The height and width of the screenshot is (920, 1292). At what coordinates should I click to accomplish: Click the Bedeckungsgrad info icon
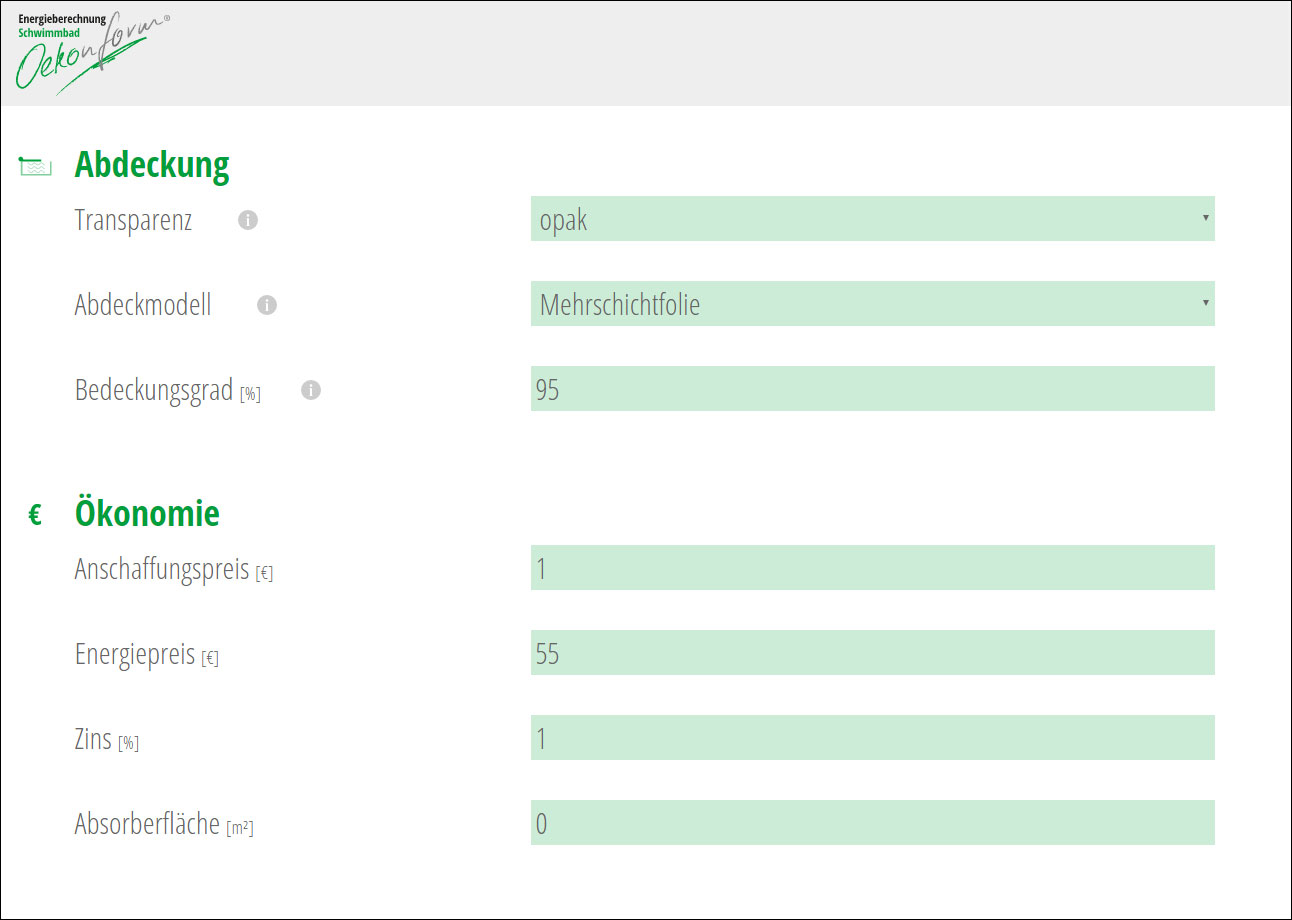click(311, 390)
